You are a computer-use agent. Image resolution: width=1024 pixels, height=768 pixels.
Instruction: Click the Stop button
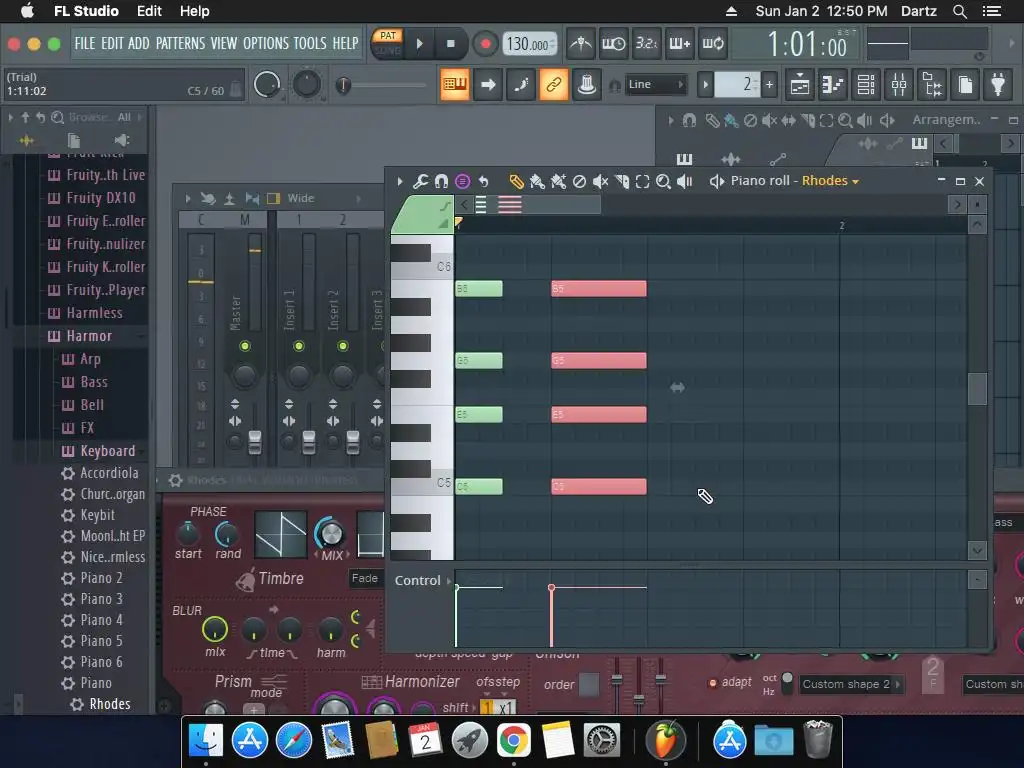(x=451, y=44)
